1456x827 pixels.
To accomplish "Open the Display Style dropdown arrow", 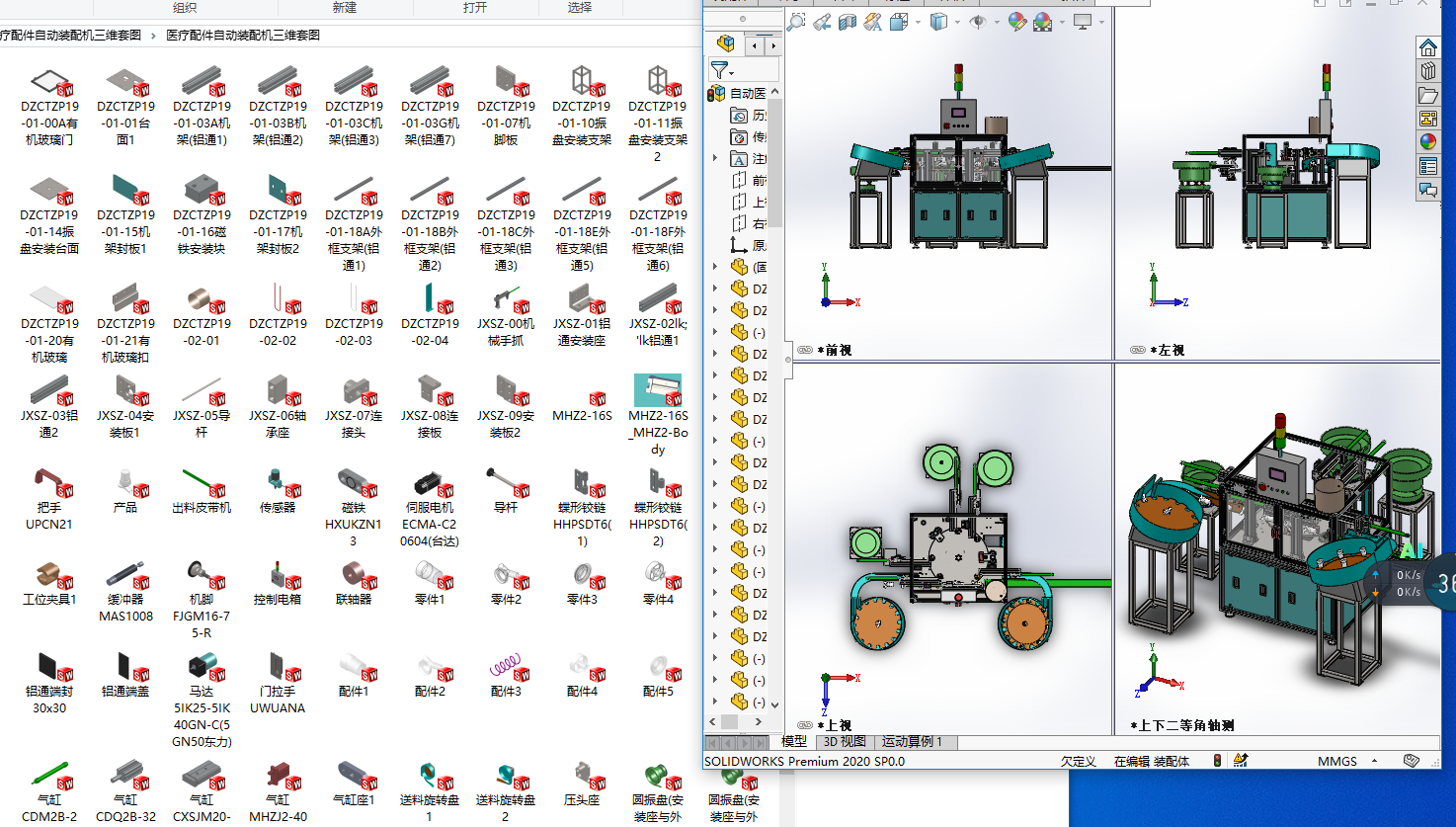I will click(x=957, y=22).
